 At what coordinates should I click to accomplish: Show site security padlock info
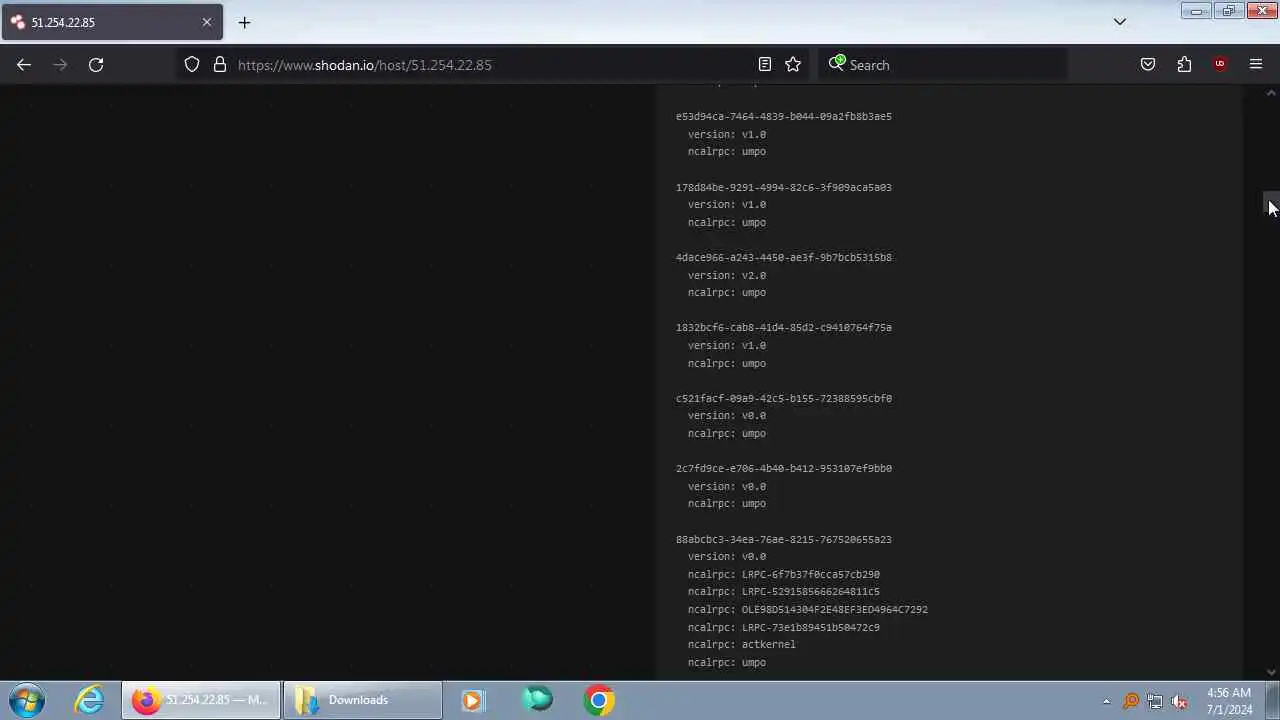pos(220,65)
